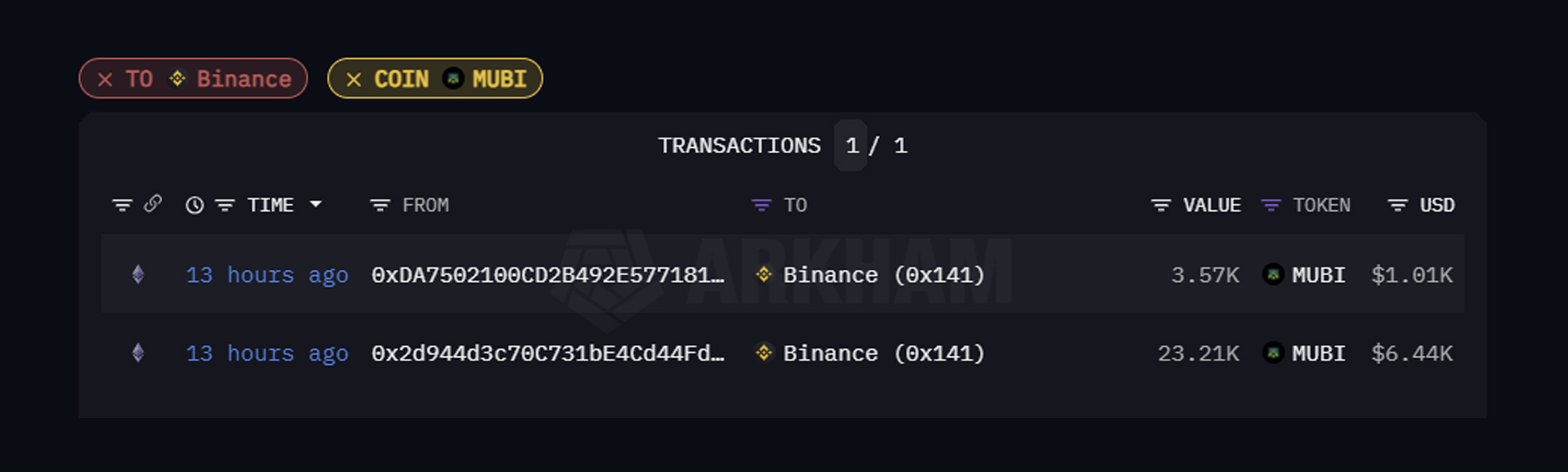This screenshot has height=472, width=1568.
Task: Open the VALUE column filter icon
Action: pos(1160,206)
